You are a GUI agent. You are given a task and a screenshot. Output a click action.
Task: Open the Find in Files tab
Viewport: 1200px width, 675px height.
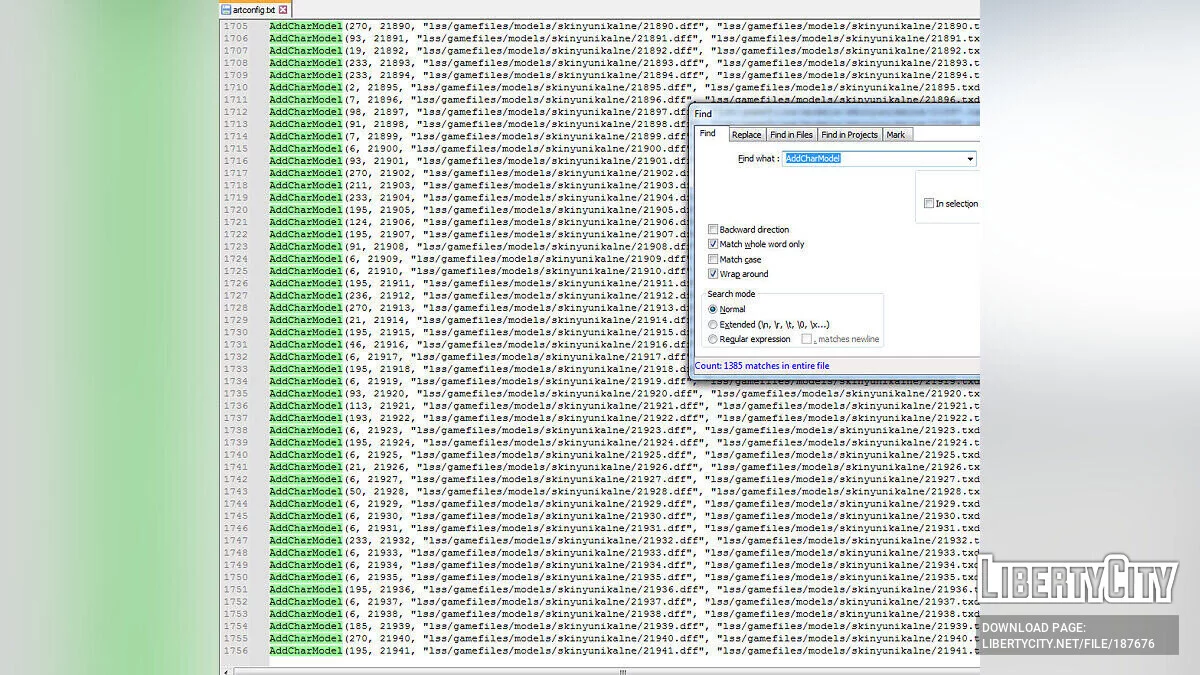click(791, 135)
